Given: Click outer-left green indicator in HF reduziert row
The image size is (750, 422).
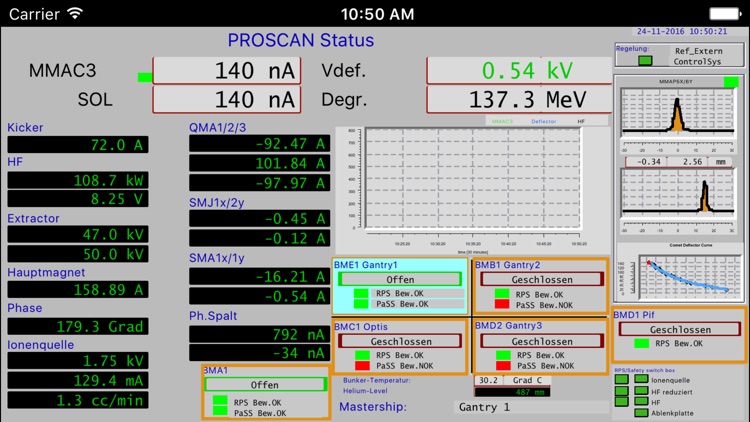Looking at the screenshot, I should 622,391.
